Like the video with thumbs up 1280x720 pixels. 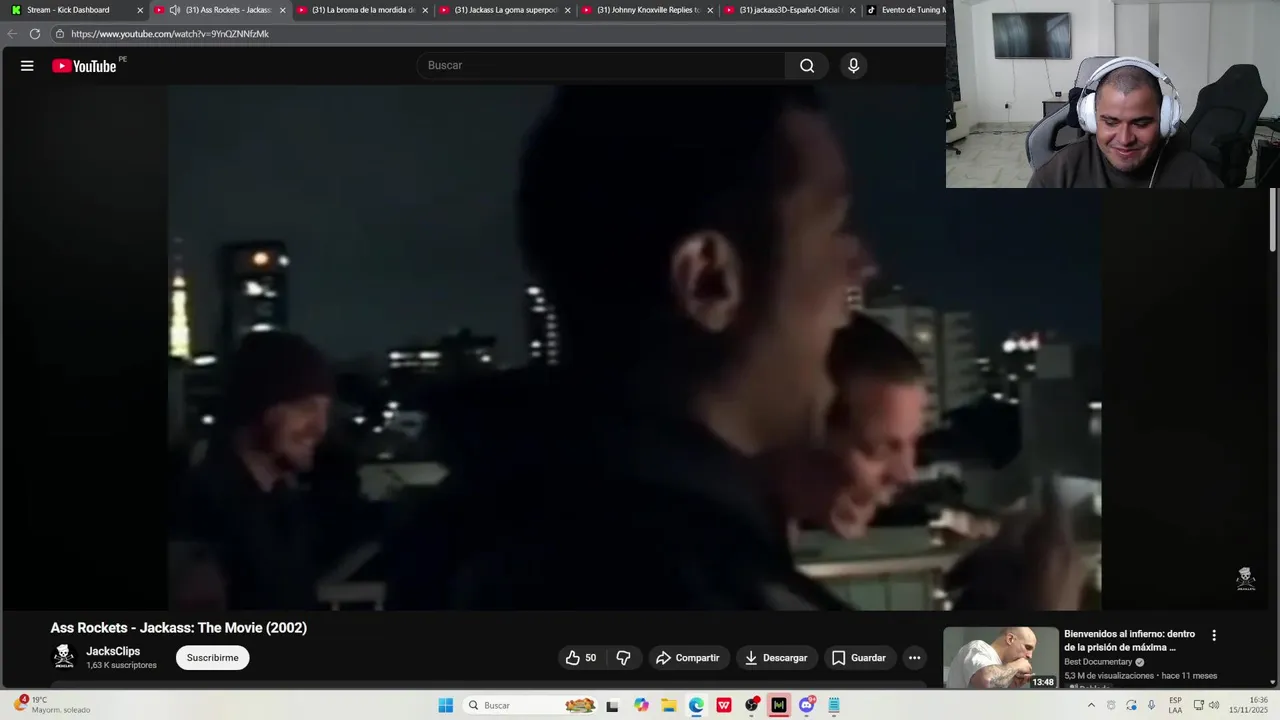581,658
